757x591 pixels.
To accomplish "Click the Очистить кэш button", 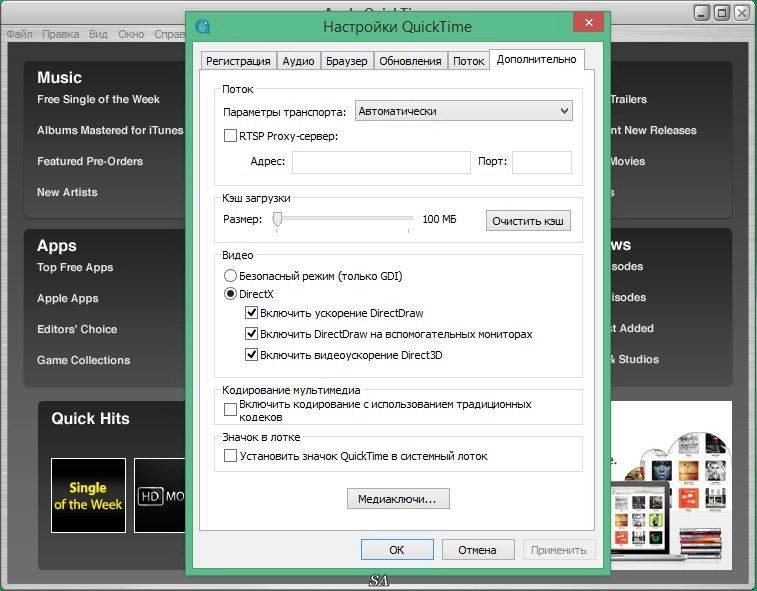I will (x=528, y=221).
